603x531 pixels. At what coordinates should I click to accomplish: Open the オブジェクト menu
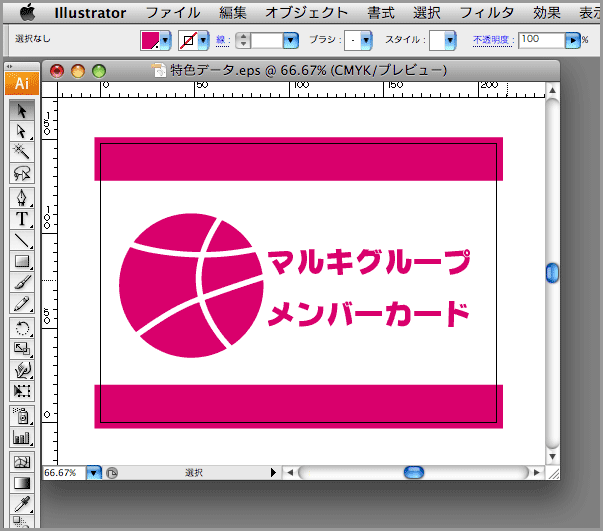tap(307, 13)
